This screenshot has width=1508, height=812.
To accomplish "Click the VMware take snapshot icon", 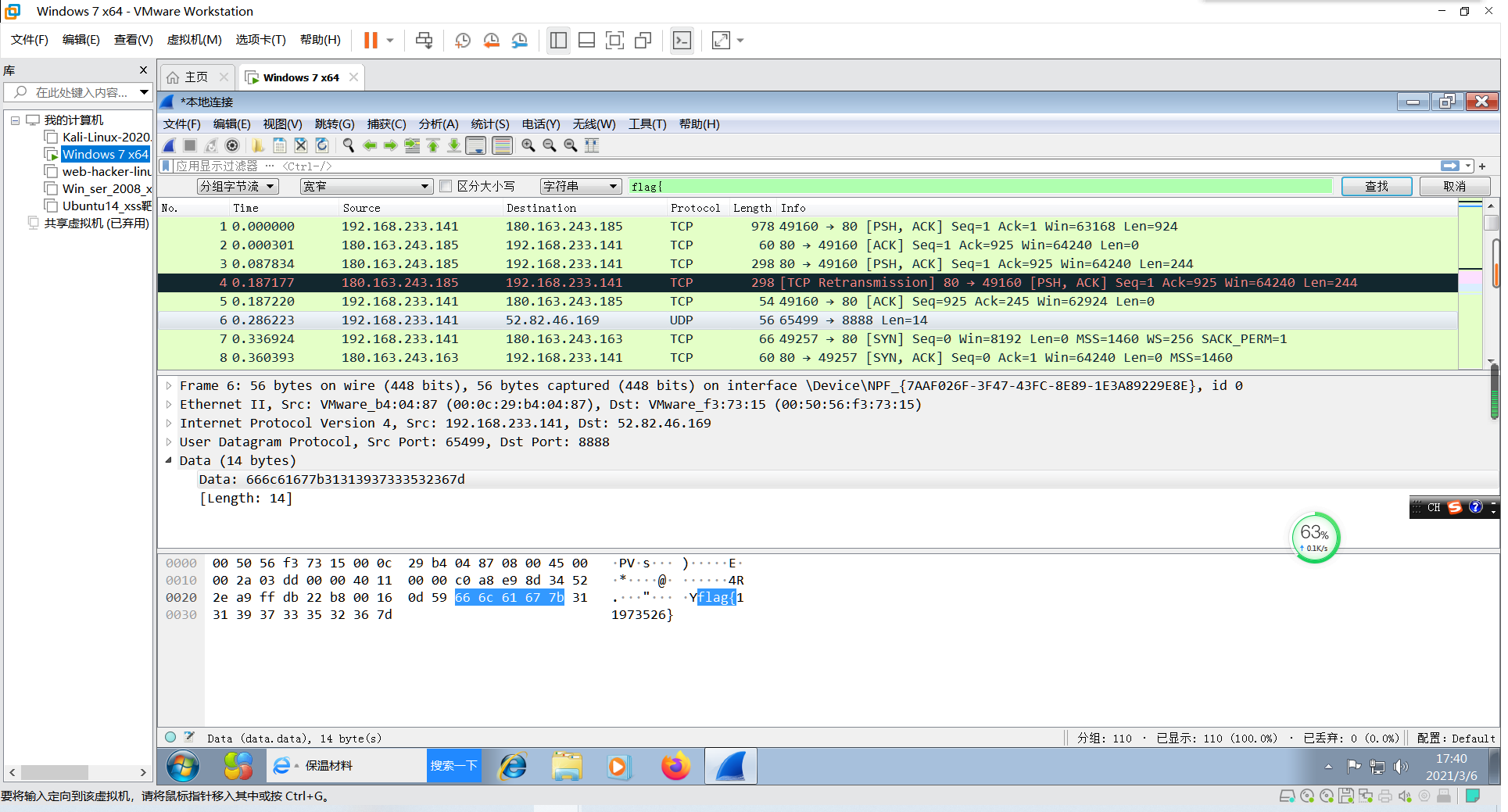I will [463, 41].
